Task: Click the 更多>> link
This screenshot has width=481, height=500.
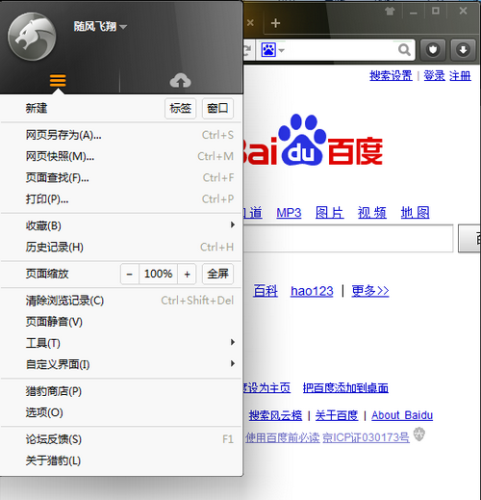Action: click(370, 291)
